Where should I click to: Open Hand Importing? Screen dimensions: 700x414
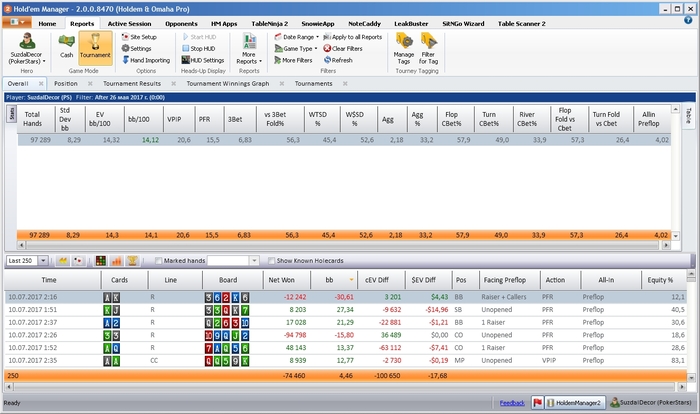[146, 60]
